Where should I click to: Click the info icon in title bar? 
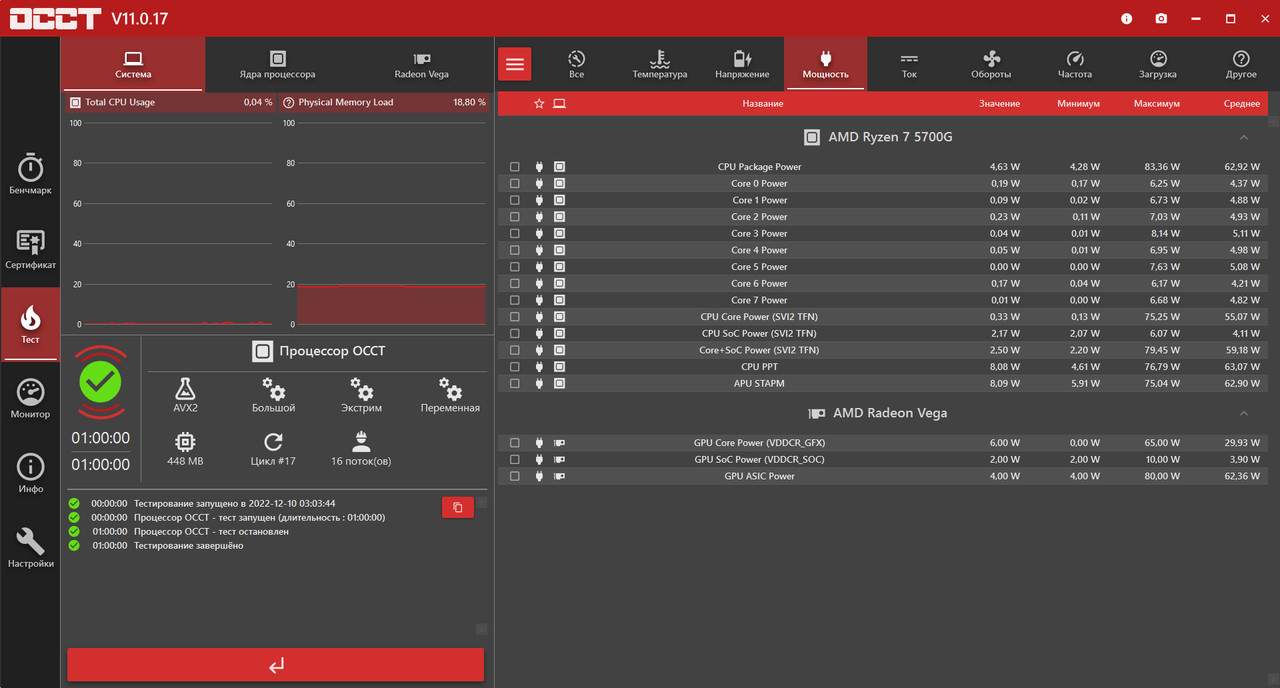click(1127, 18)
